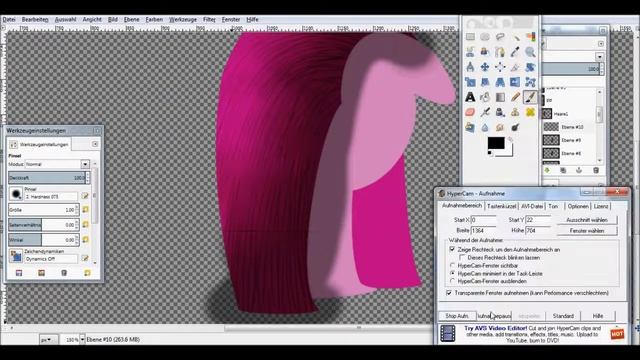
Task: Open the zoom percentage dropdown in status bar
Action: pyautogui.click(x=82, y=340)
